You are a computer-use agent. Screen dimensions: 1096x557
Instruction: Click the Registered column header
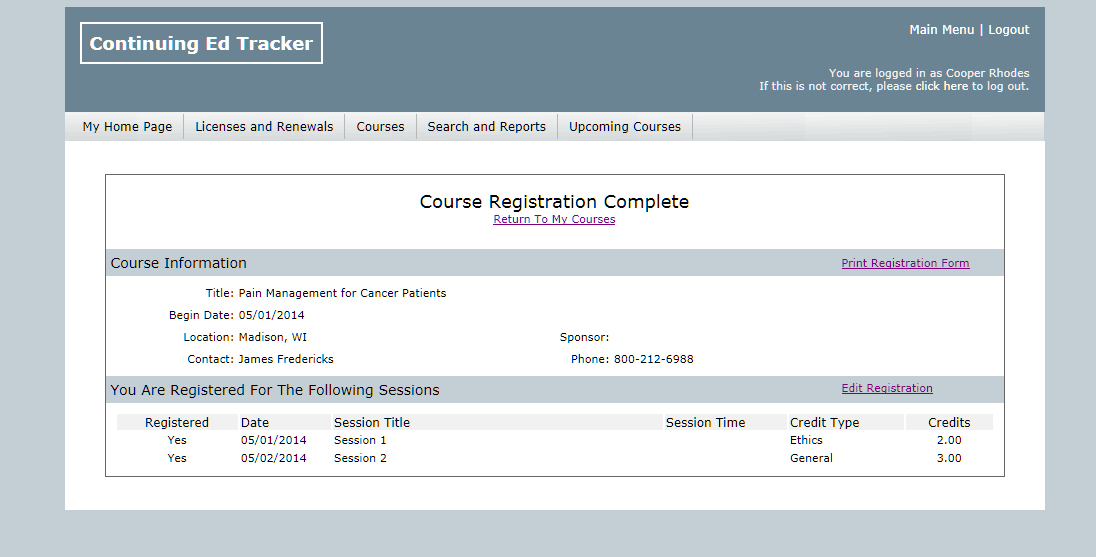tap(177, 423)
